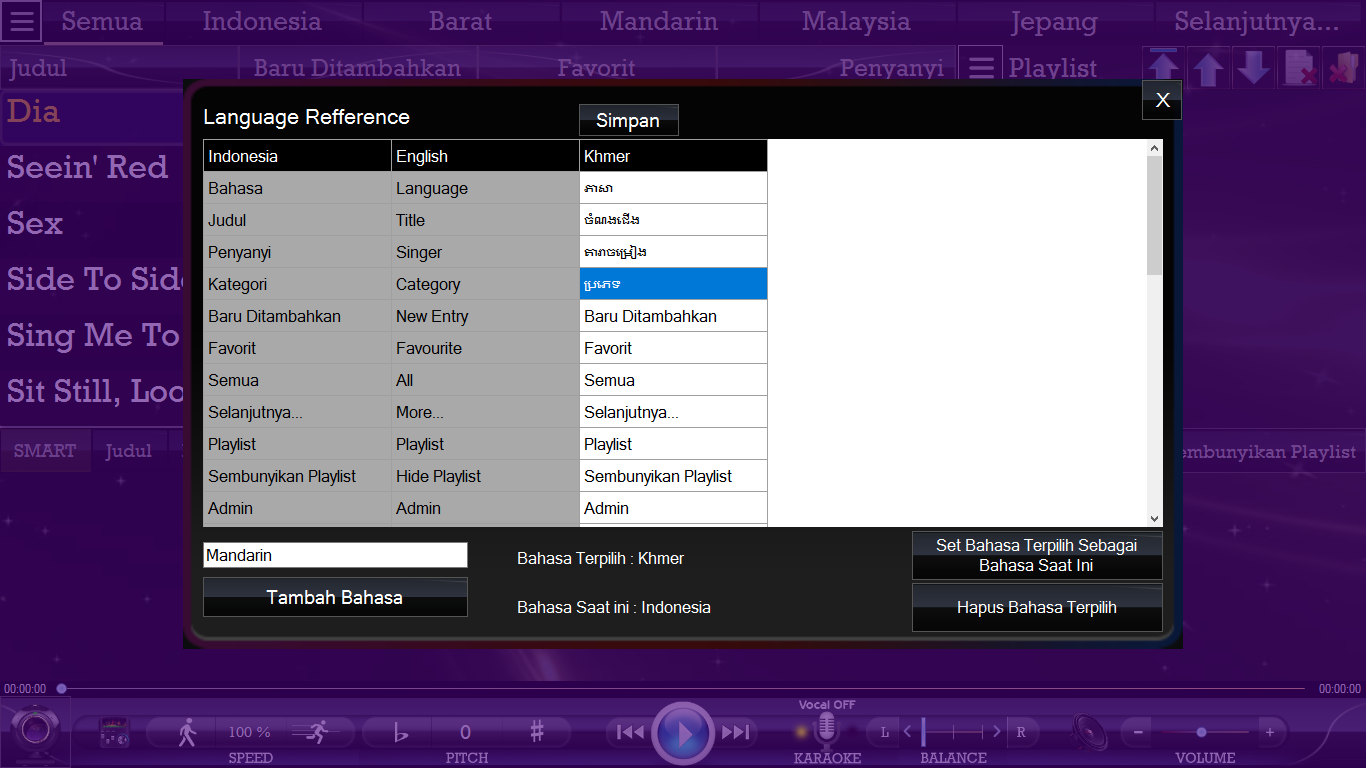Adjust the volume slider handle
Image resolution: width=1366 pixels, height=768 pixels.
point(1201,733)
